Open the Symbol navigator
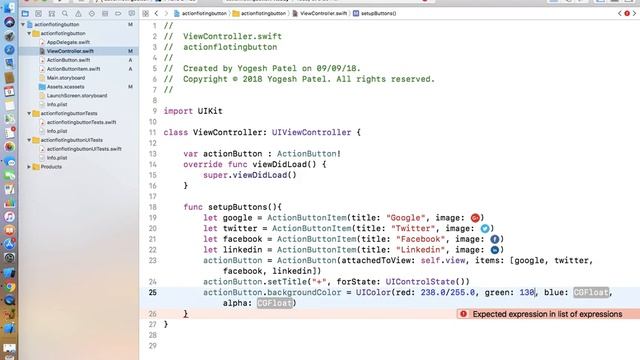This screenshot has height=360, width=640. [x=51, y=13]
